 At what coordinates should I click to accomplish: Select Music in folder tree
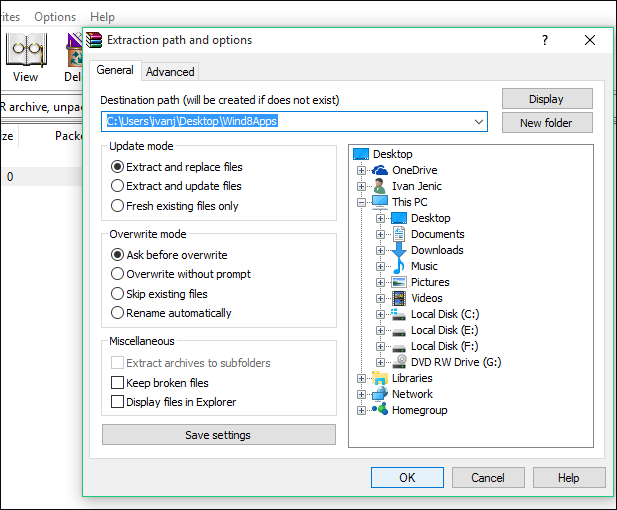pyautogui.click(x=424, y=266)
